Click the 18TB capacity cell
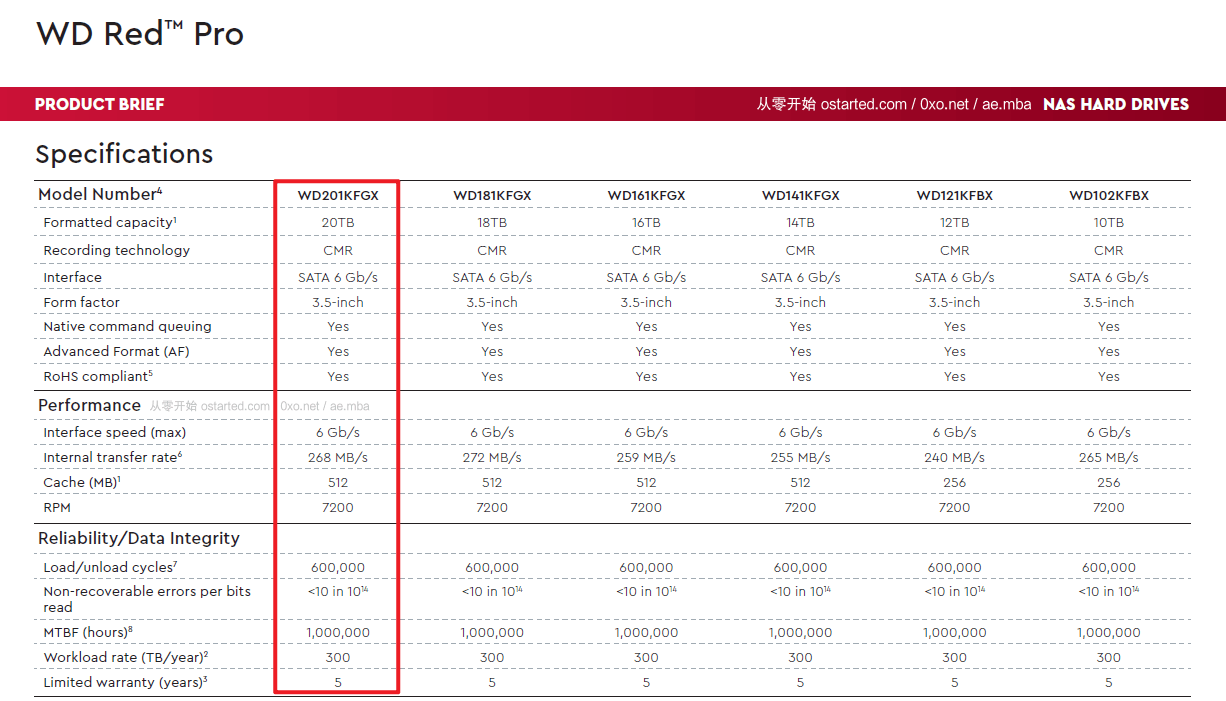Image resolution: width=1226 pixels, height=701 pixels. click(x=492, y=223)
